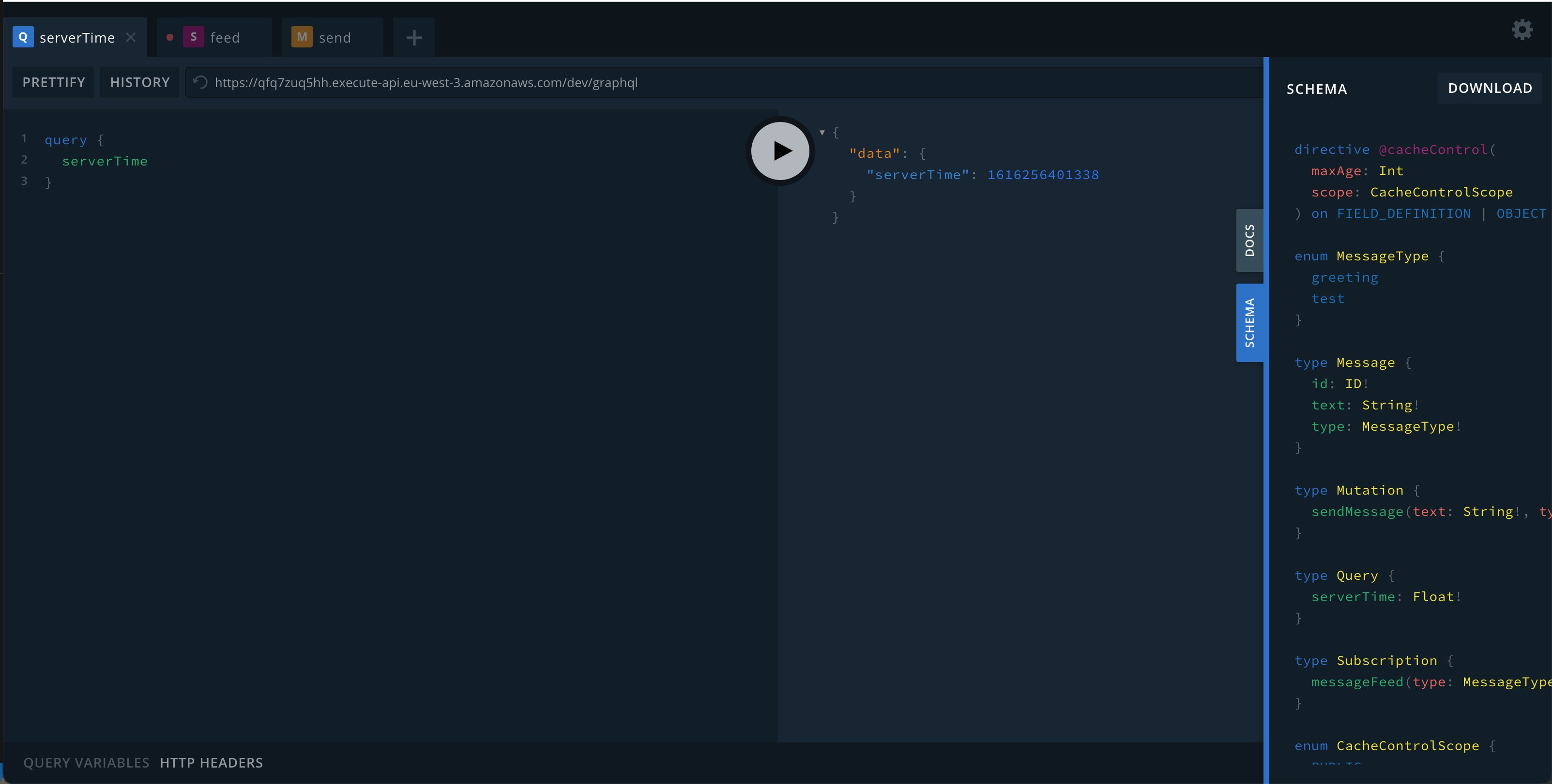Click the serverTime field in the query editor
Screen dimensions: 1552x784
coord(105,161)
